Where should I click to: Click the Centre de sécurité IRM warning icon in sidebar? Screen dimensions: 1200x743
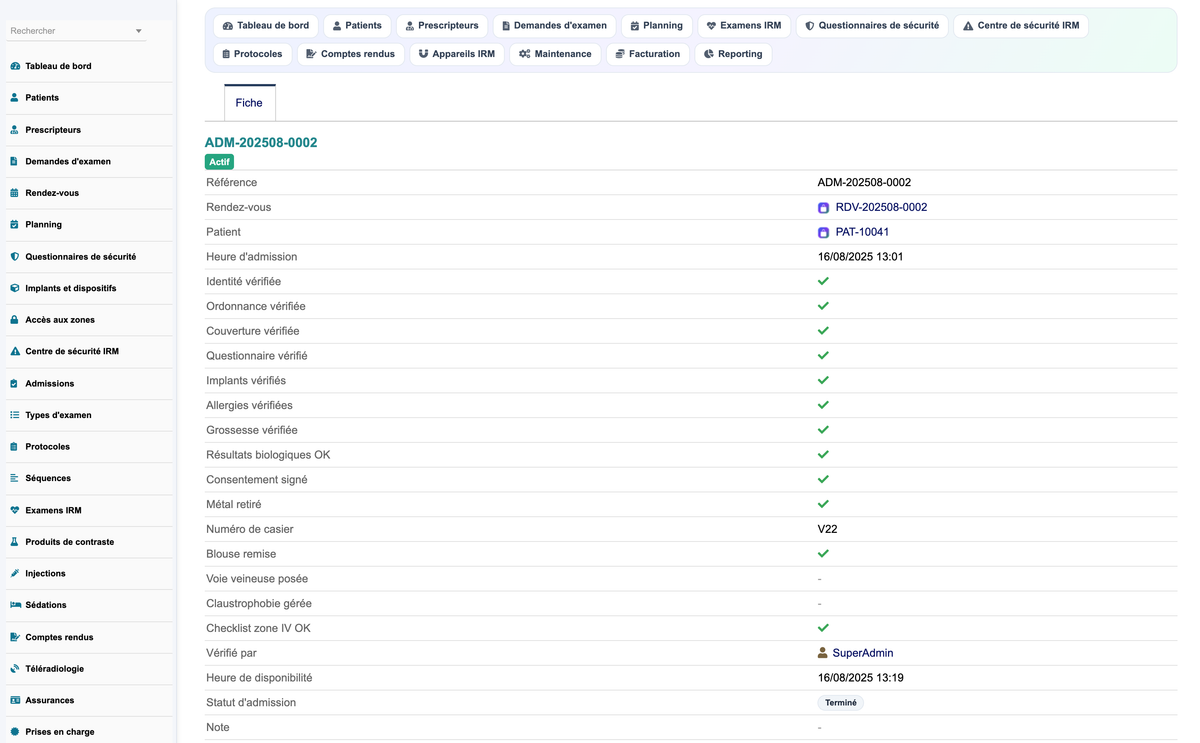click(x=15, y=352)
